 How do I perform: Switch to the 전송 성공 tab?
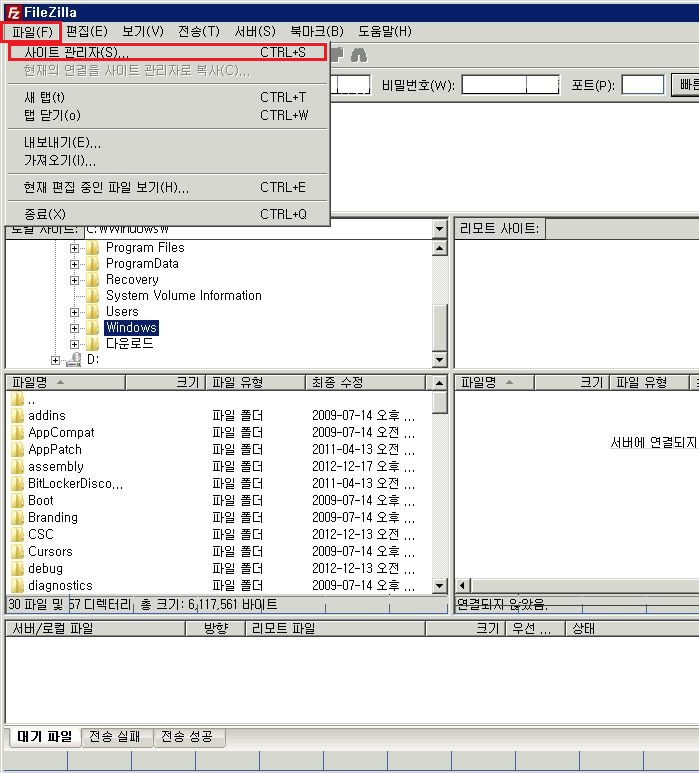coord(190,737)
